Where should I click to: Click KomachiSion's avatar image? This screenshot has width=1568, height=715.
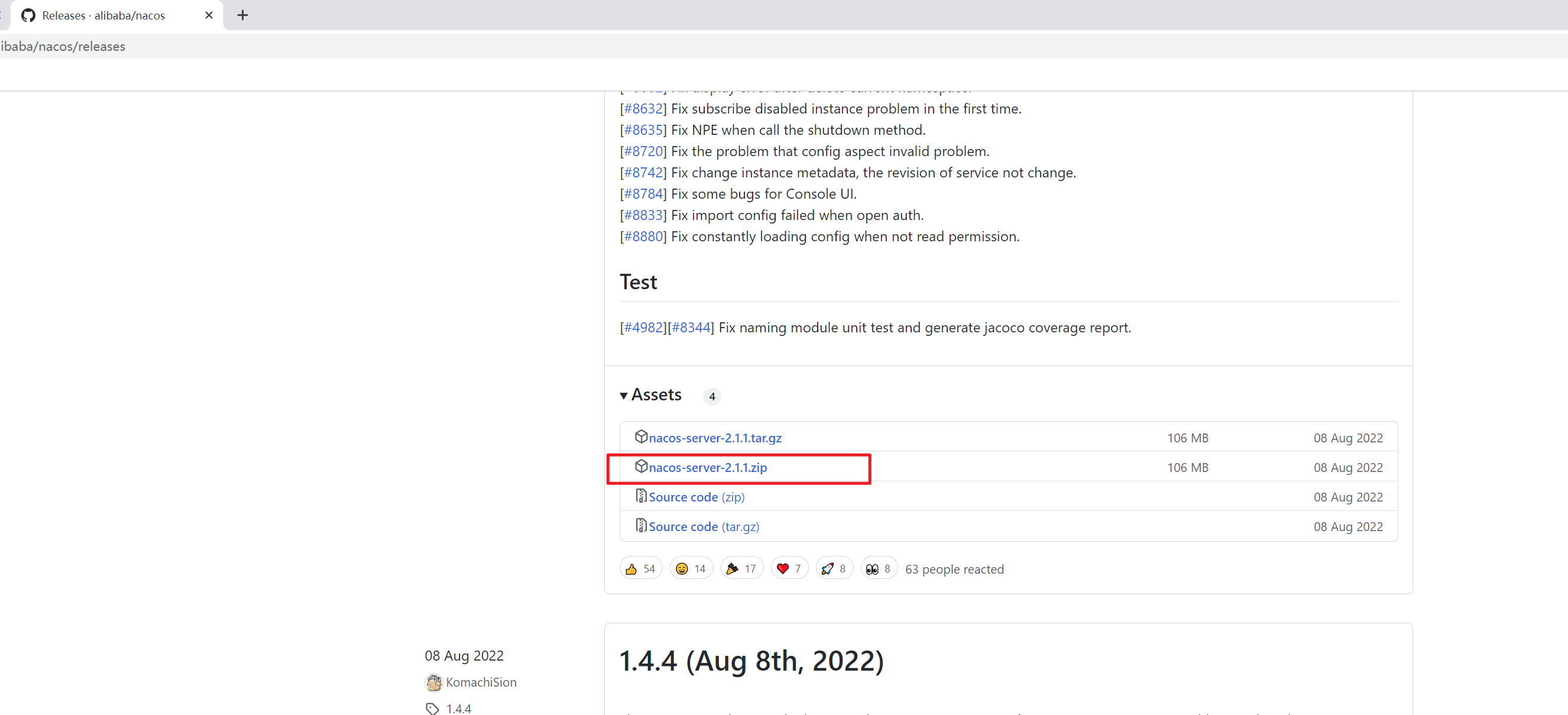(x=433, y=682)
